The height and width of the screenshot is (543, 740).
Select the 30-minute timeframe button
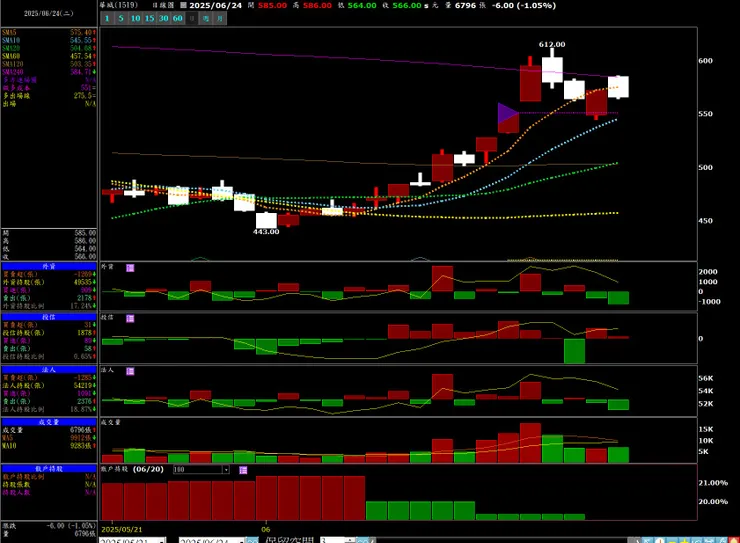click(164, 18)
